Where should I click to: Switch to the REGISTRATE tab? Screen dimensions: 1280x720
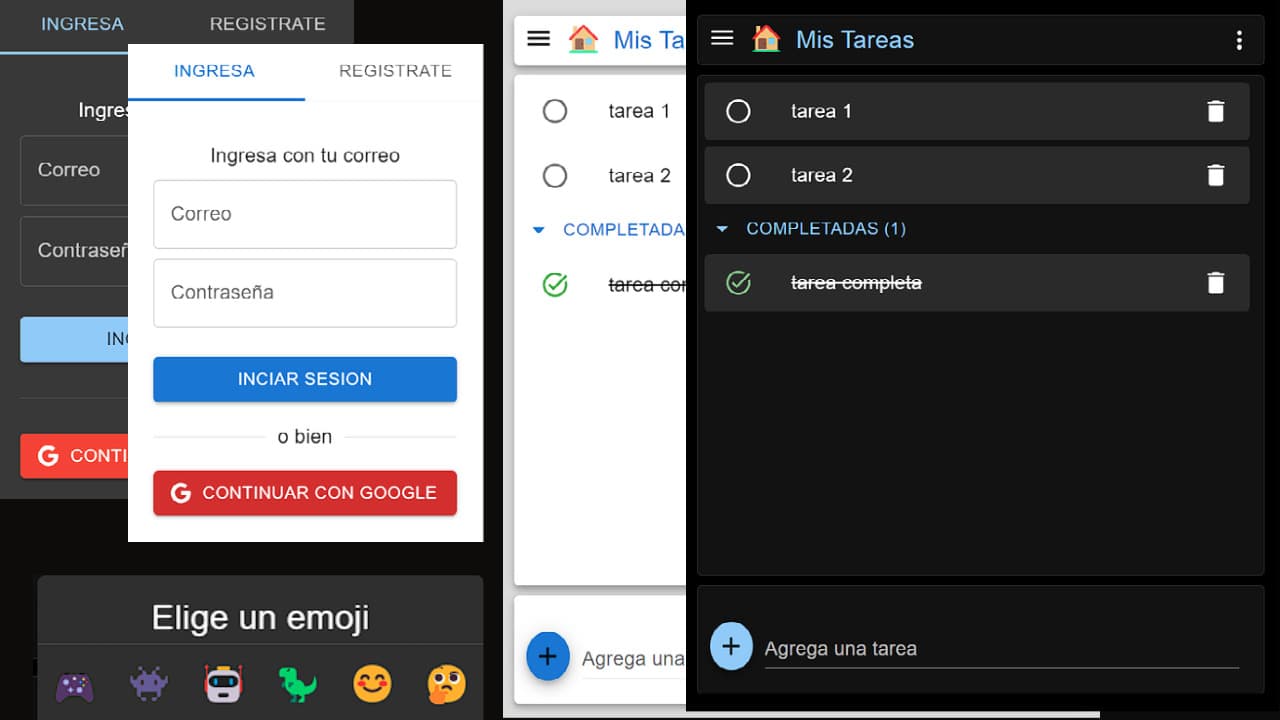[395, 70]
